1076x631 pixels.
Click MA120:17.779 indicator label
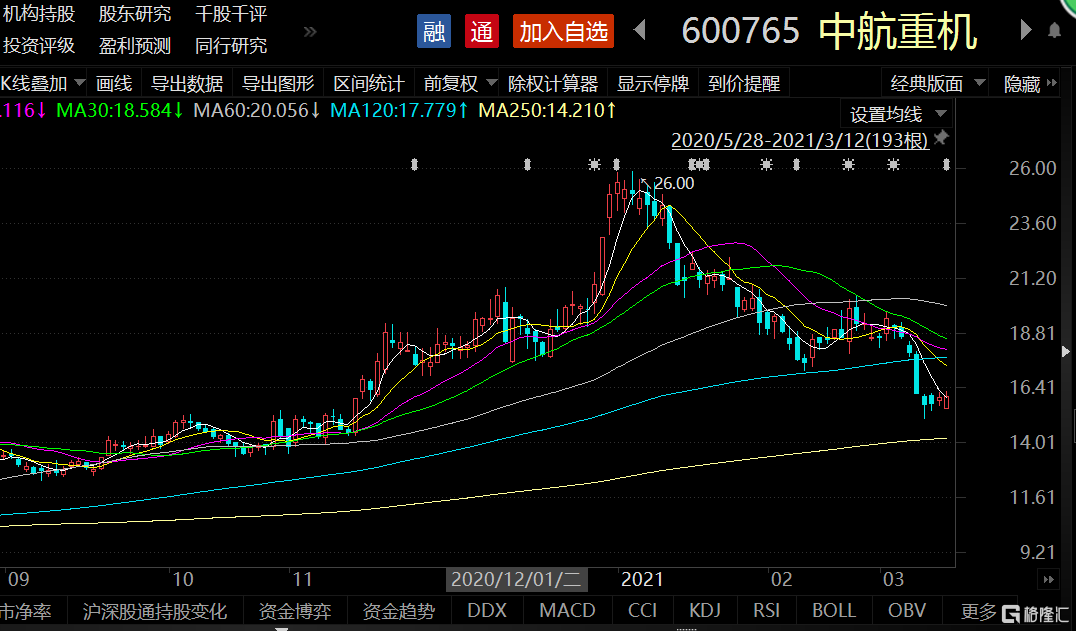pos(399,110)
